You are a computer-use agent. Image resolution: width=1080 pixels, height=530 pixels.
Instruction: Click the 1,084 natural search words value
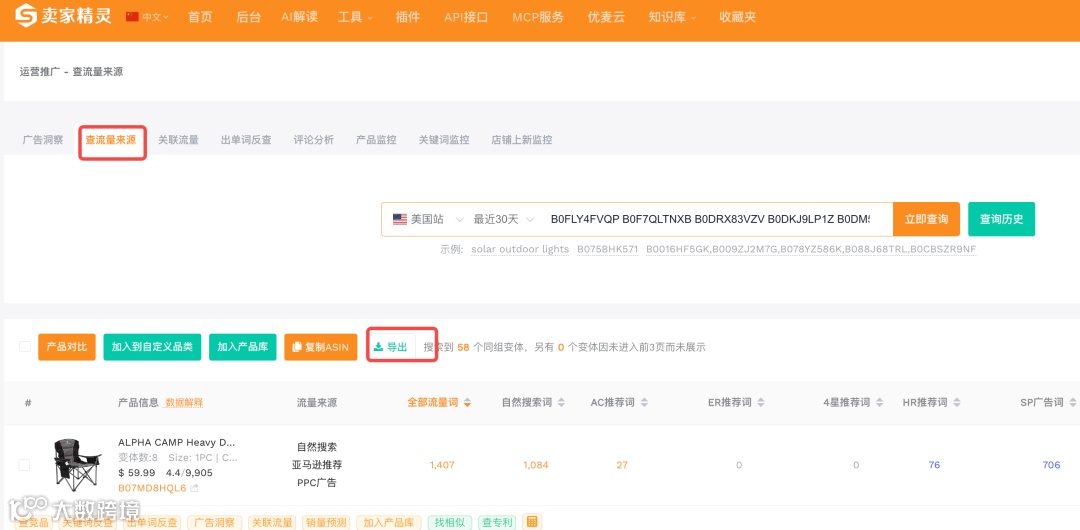pos(535,465)
